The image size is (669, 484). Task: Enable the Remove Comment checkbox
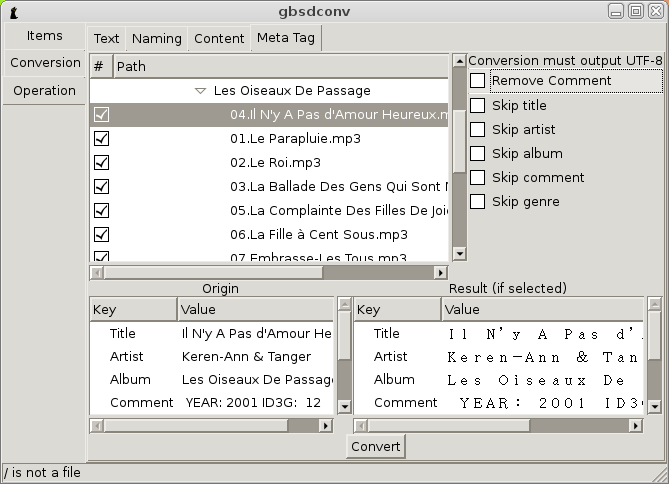pos(477,80)
